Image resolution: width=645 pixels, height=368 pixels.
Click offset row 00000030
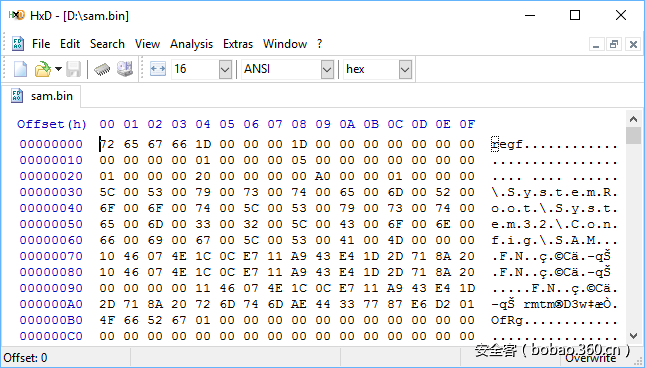click(x=51, y=192)
